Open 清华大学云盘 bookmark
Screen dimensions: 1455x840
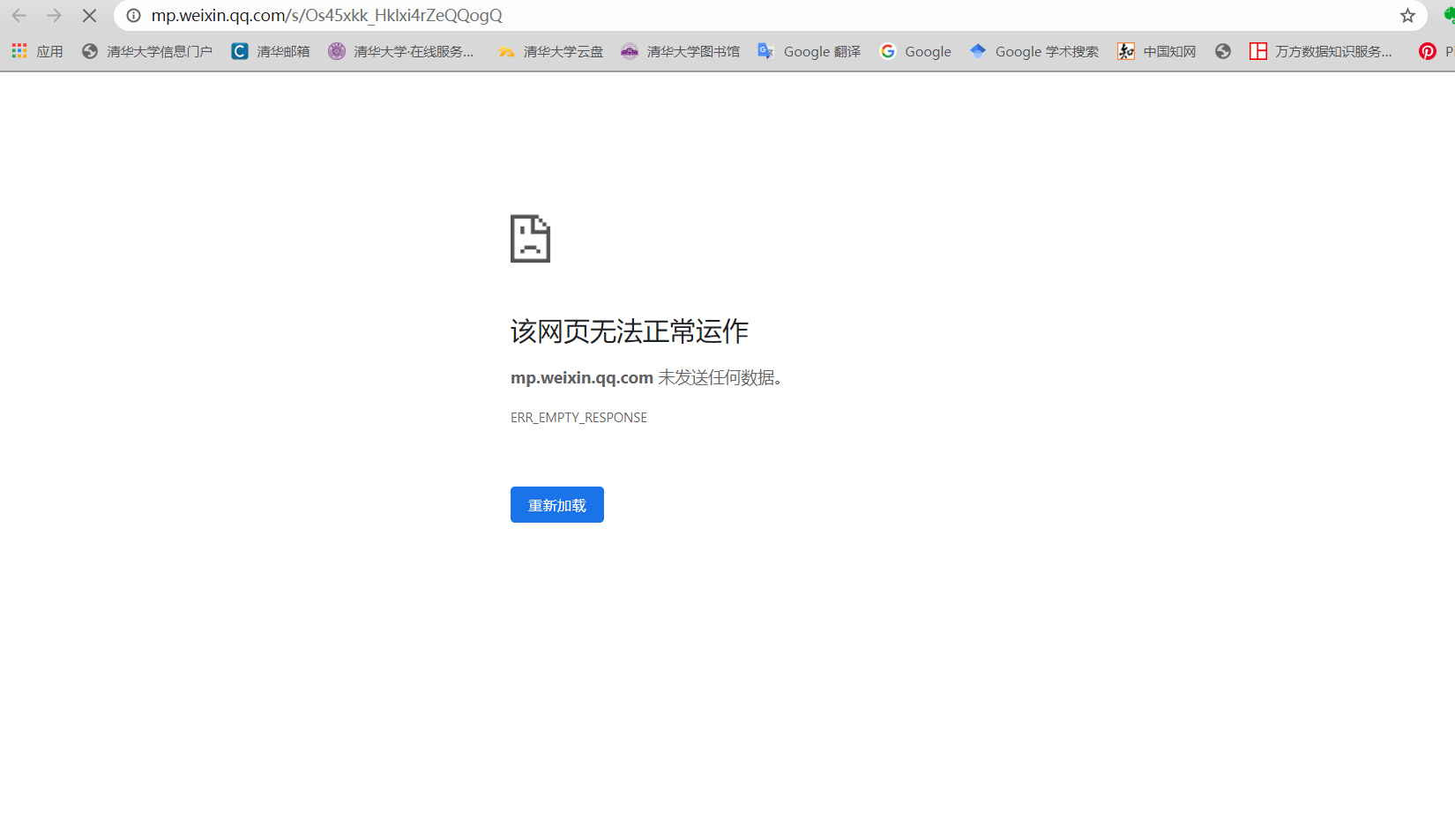pyautogui.click(x=550, y=51)
